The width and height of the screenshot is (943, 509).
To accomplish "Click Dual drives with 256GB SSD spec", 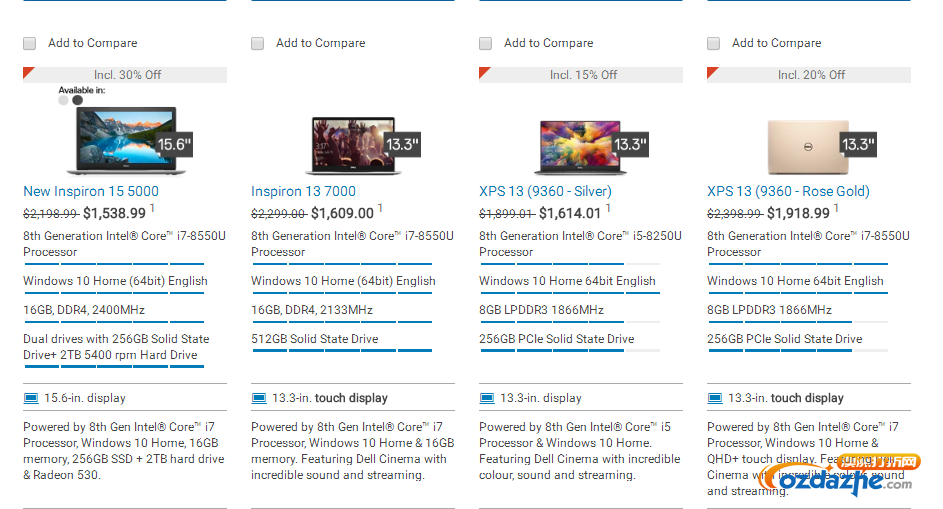I will pos(116,347).
